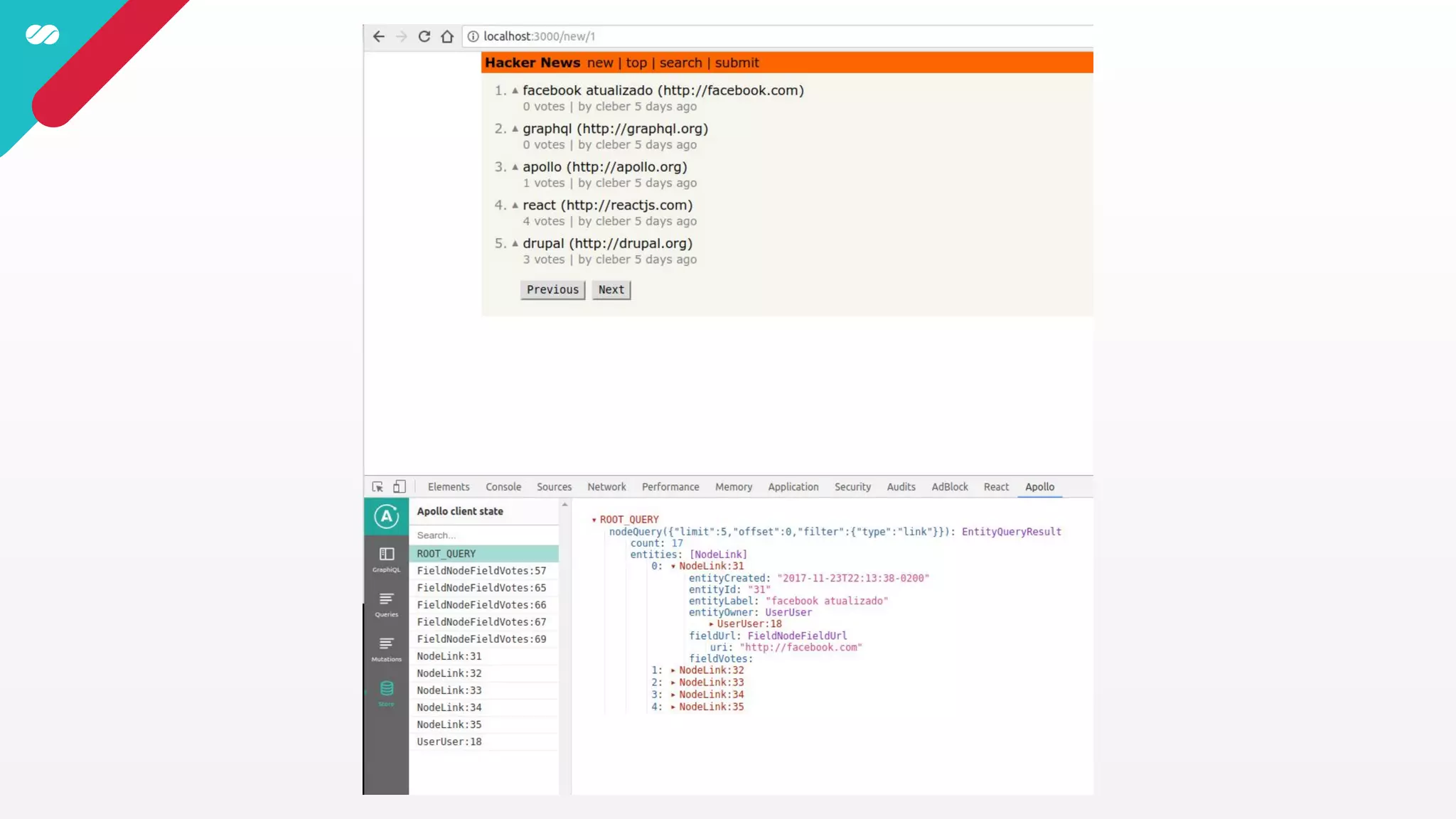
Task: Upvote the facebook atualizado link
Action: pyautogui.click(x=515, y=91)
